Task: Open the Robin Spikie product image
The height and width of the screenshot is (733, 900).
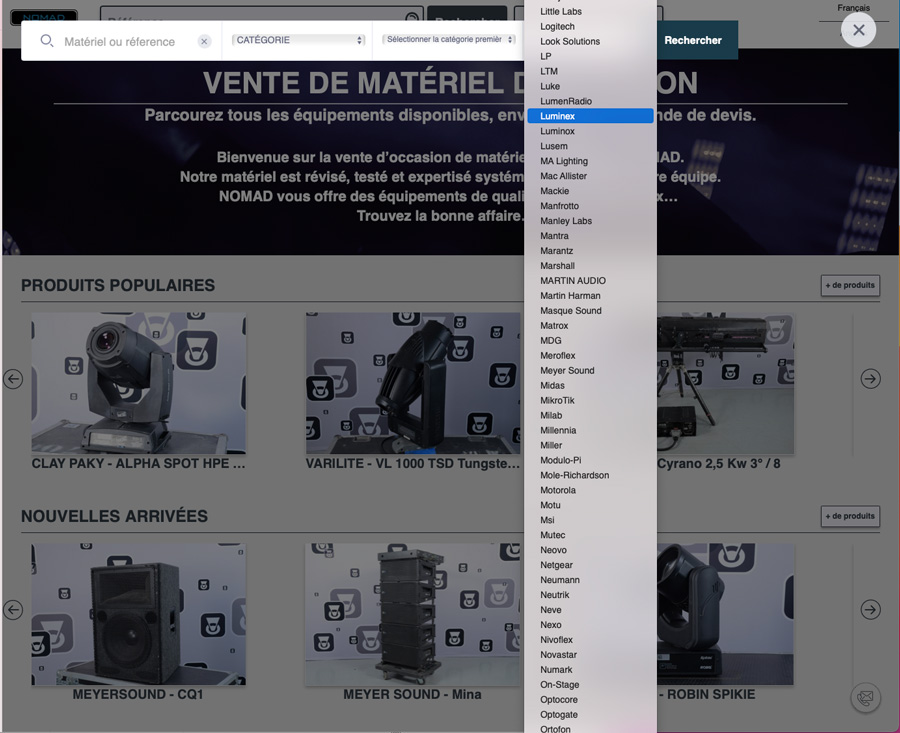Action: [726, 614]
